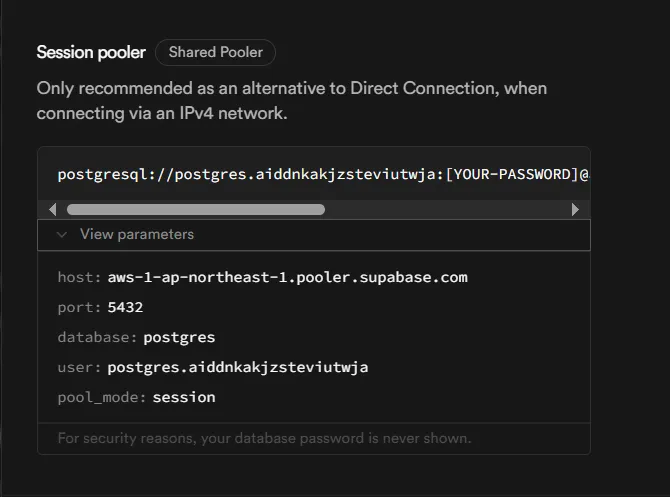The height and width of the screenshot is (497, 670).
Task: Click the scrollbar left arrow
Action: click(x=53, y=210)
